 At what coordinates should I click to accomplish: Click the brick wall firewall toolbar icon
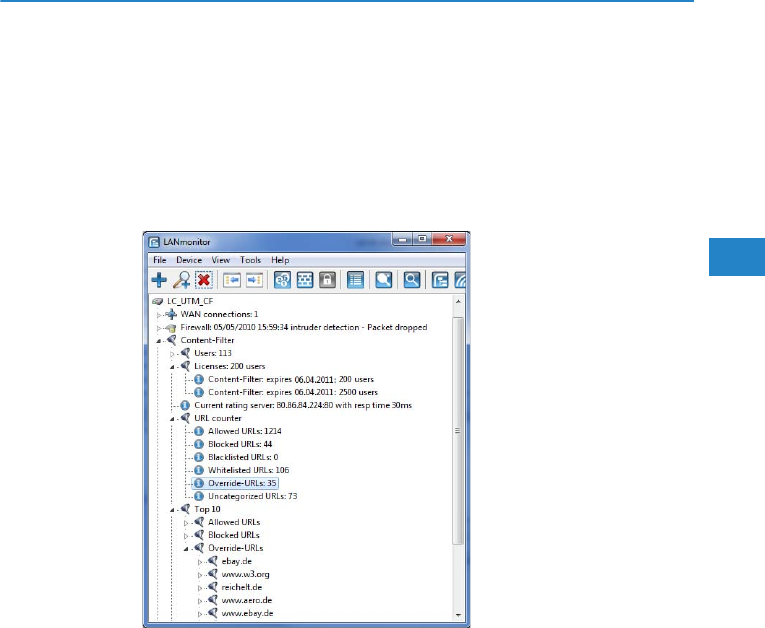pyautogui.click(x=305, y=280)
